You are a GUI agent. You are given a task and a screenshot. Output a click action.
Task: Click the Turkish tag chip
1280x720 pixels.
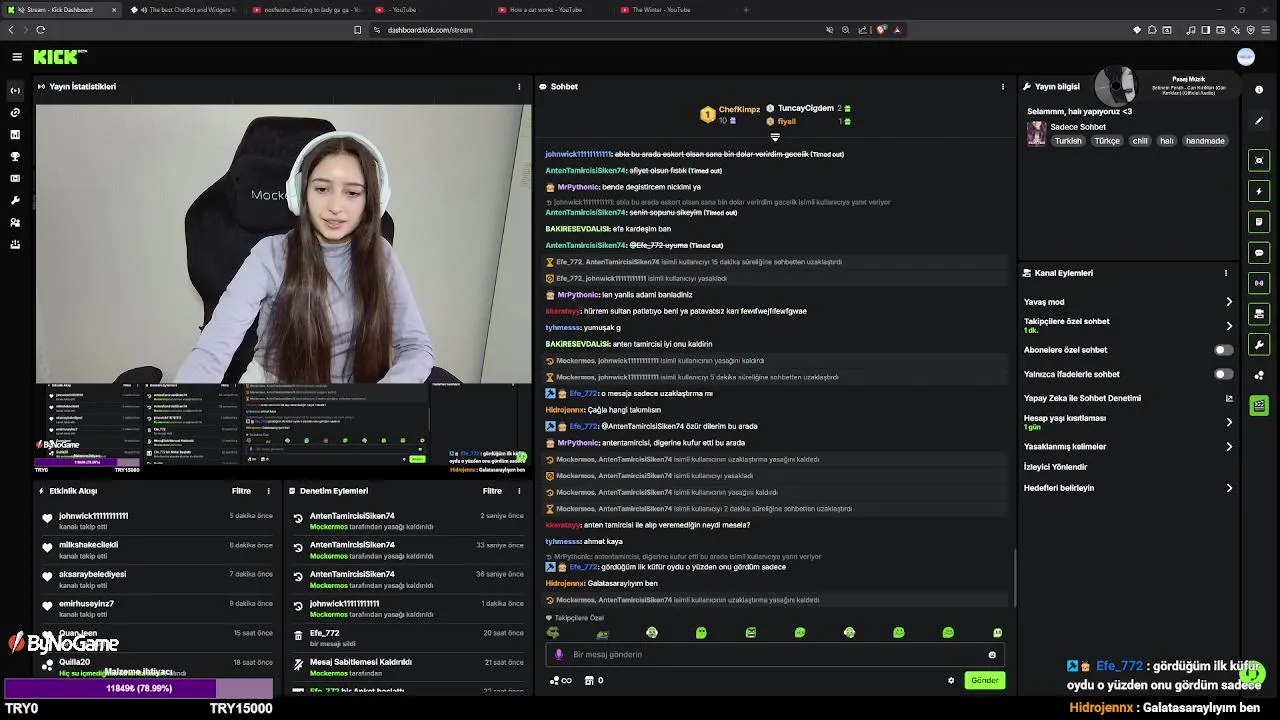pos(1068,141)
